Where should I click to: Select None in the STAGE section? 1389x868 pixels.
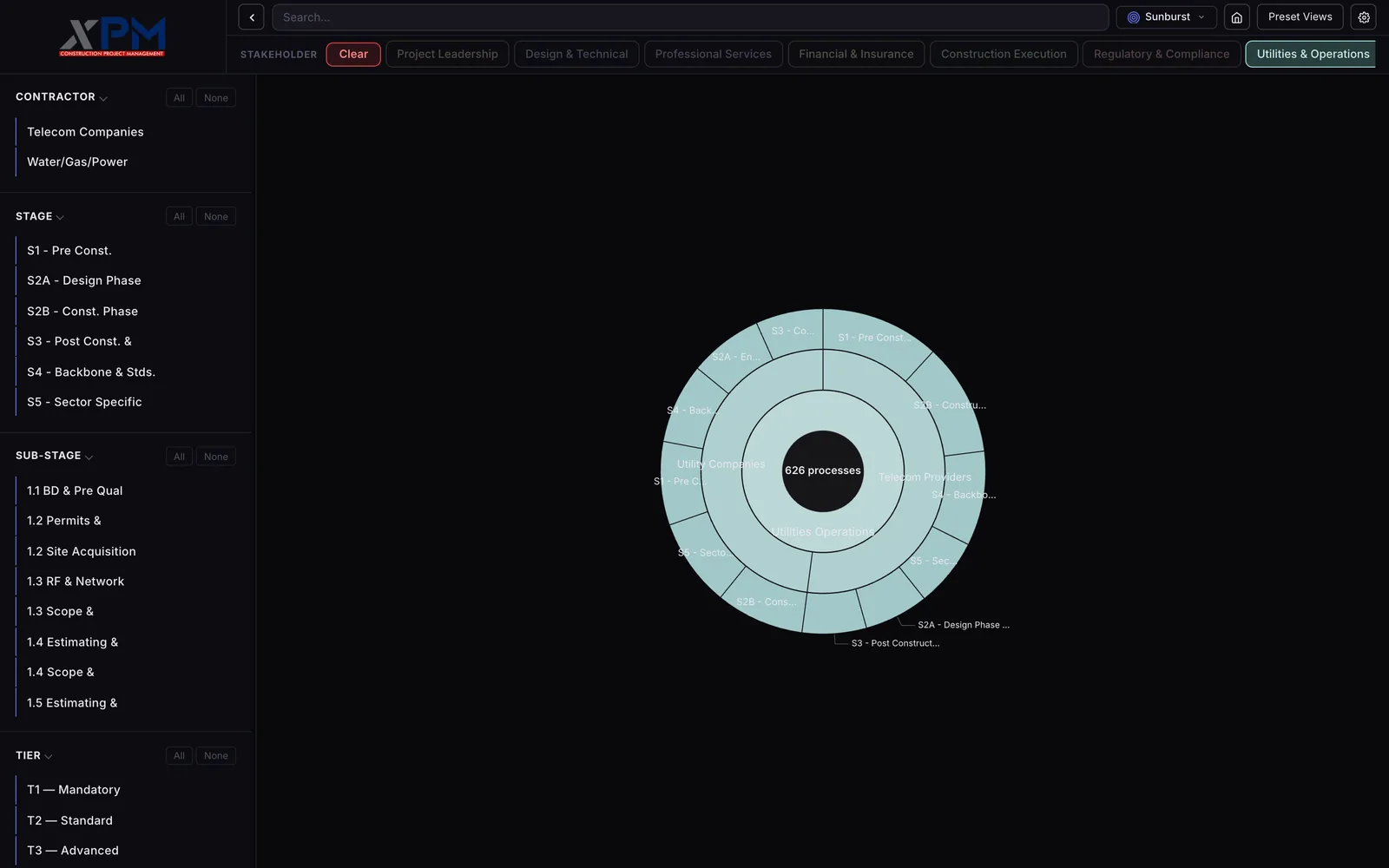click(x=216, y=217)
